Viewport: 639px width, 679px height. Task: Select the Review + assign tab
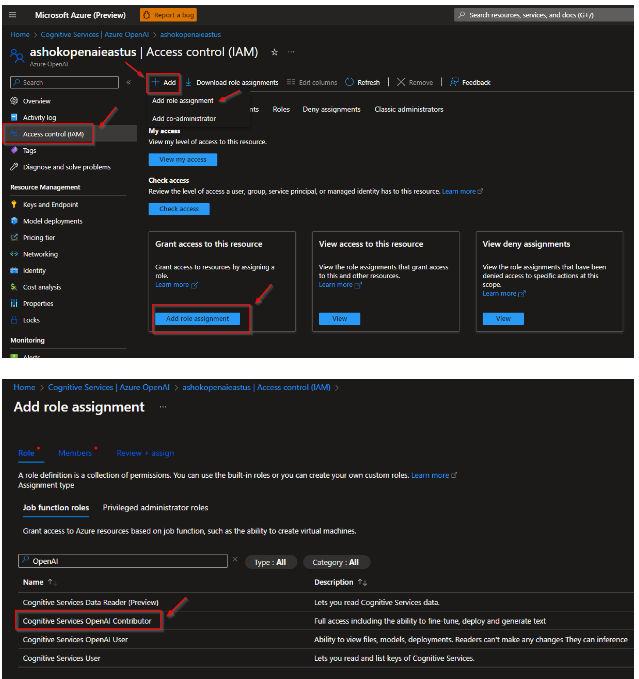coord(145,453)
